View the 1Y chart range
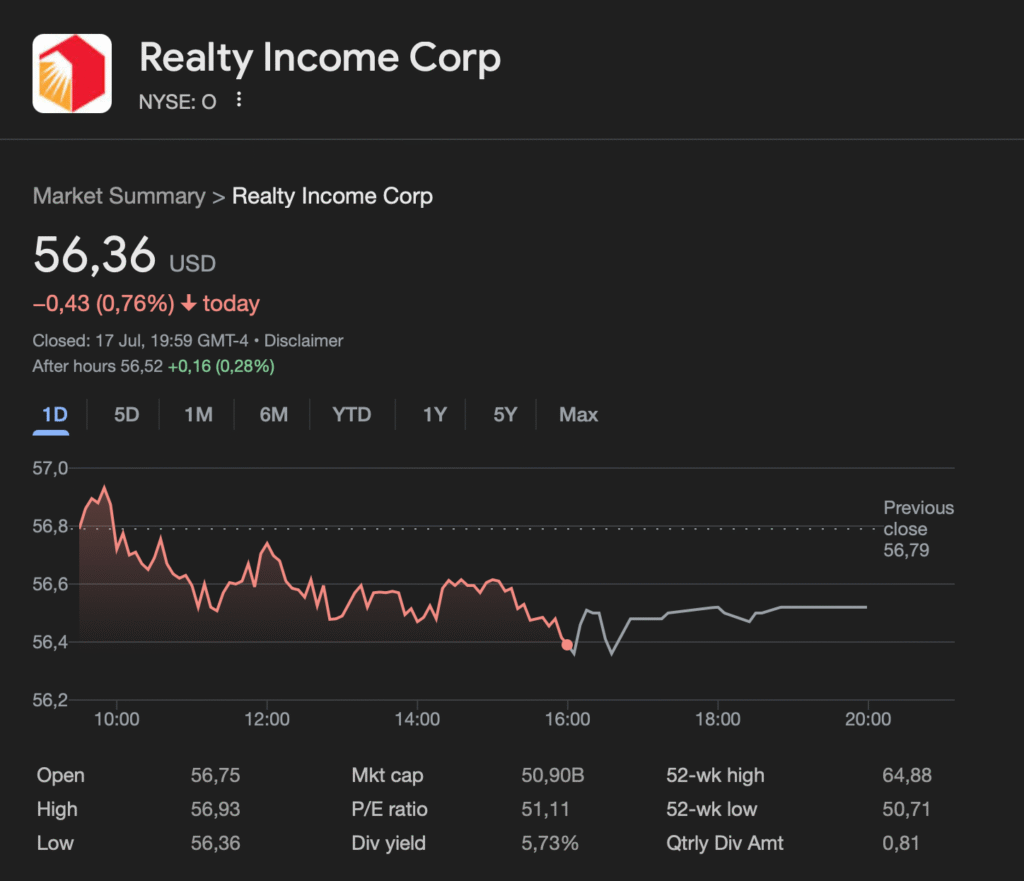Image resolution: width=1024 pixels, height=881 pixels. tap(434, 414)
